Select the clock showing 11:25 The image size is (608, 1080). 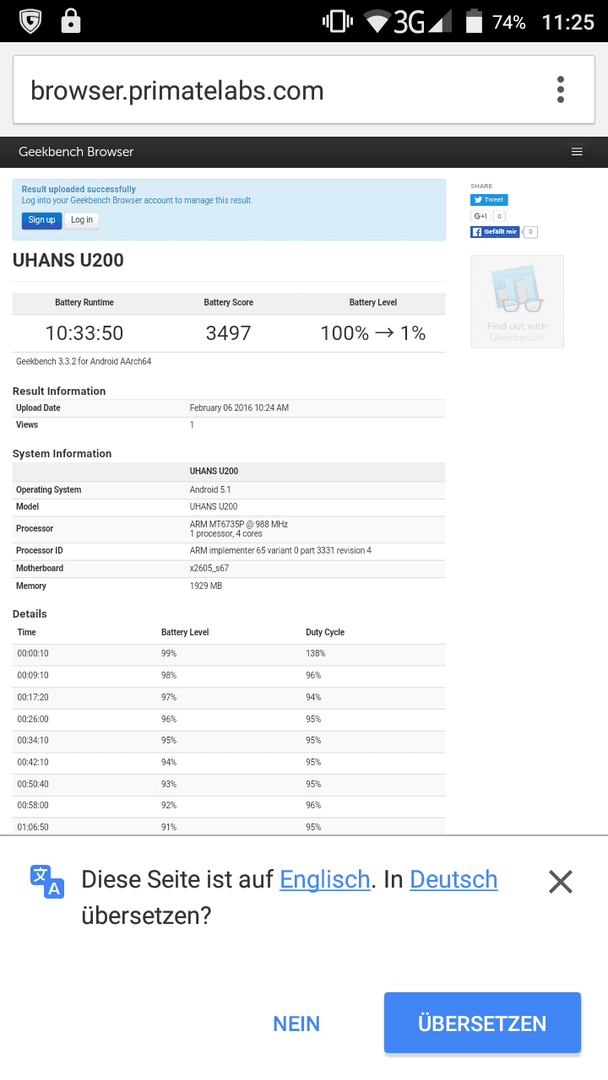[568, 22]
